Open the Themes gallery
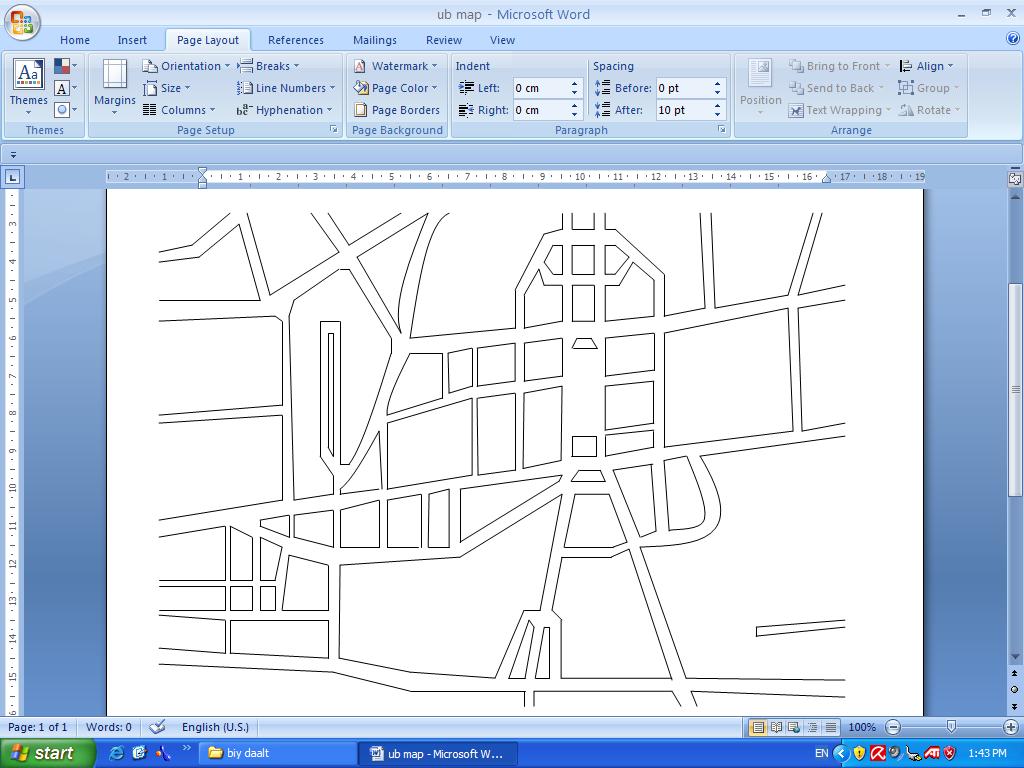Image resolution: width=1024 pixels, height=768 pixels. 29,84
